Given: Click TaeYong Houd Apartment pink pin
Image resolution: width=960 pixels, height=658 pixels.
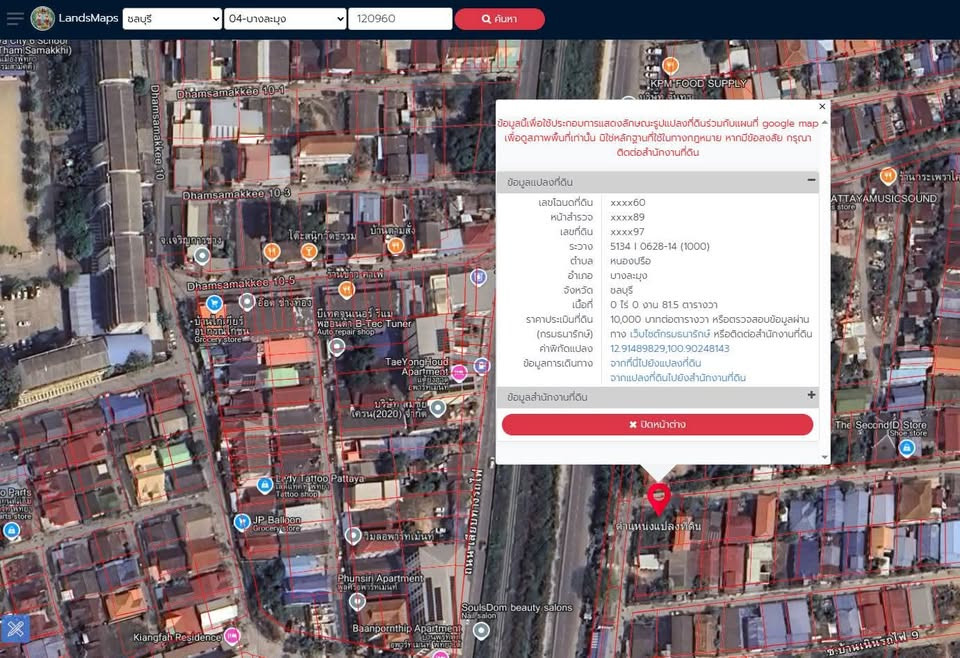Looking at the screenshot, I should coord(459,372).
